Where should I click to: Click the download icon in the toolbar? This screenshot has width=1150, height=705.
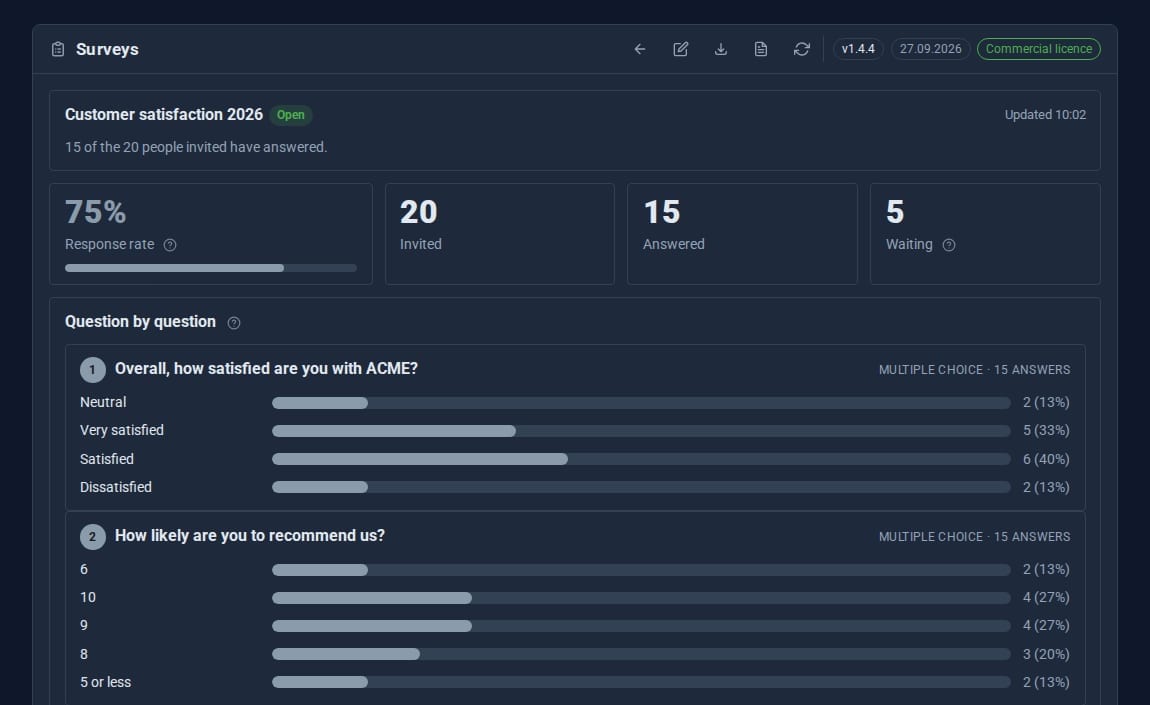721,49
